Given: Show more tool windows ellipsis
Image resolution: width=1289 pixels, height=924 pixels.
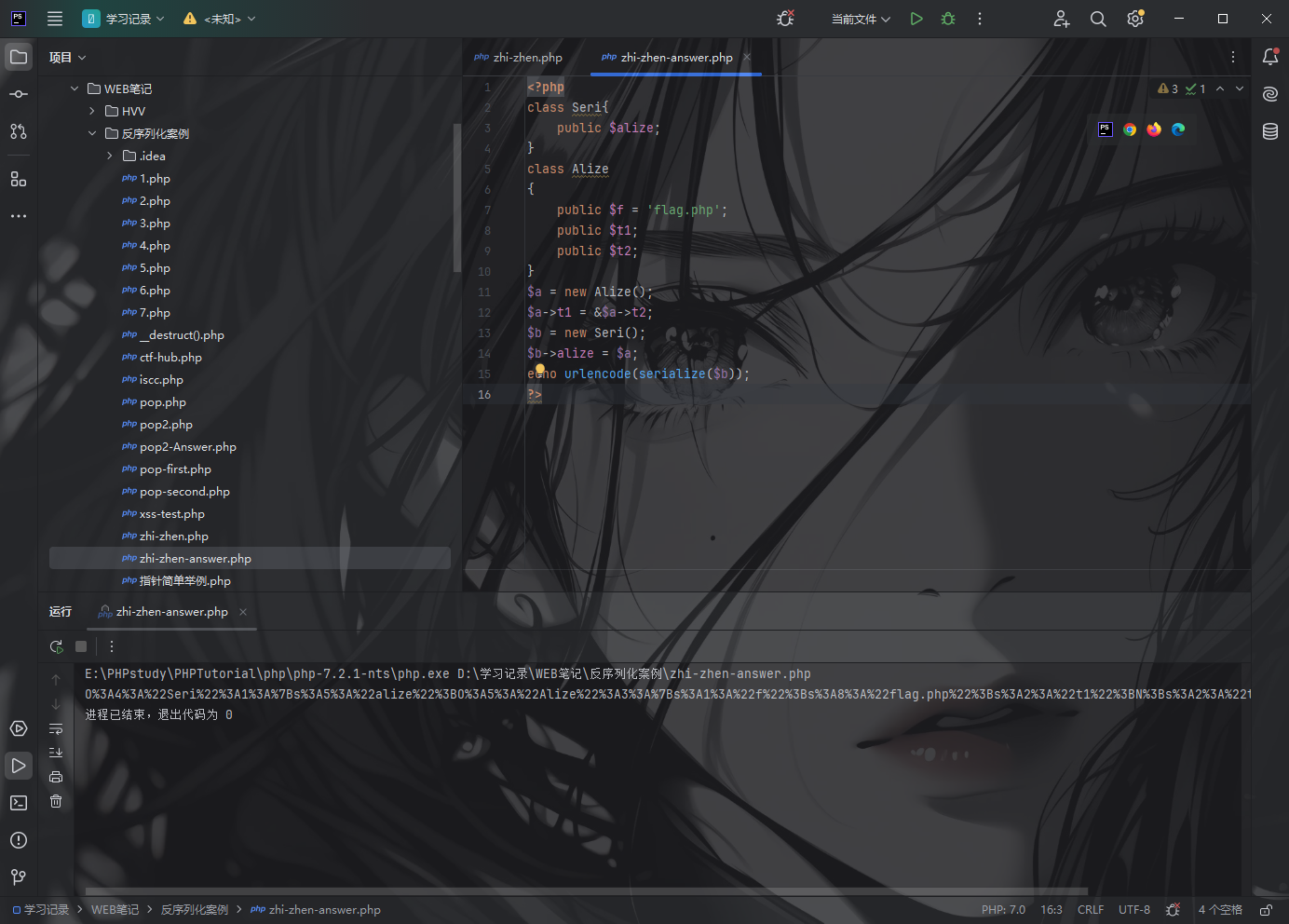Looking at the screenshot, I should coord(19,216).
